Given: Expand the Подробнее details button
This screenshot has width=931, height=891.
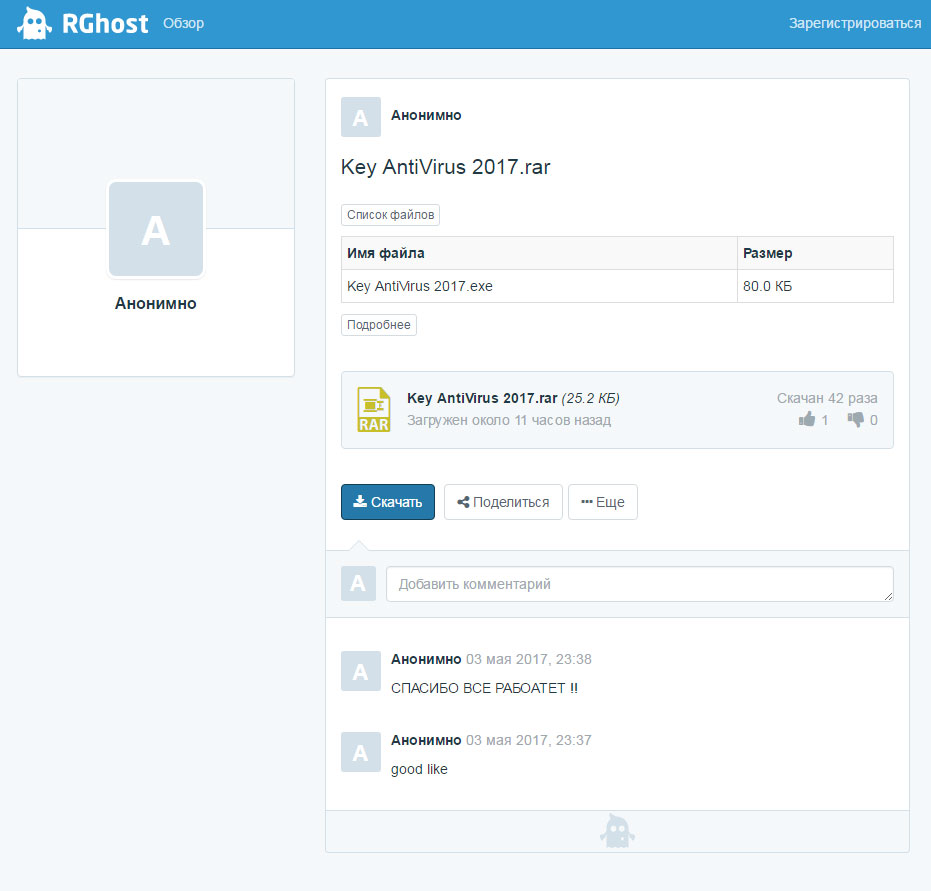Looking at the screenshot, I should coord(379,325).
